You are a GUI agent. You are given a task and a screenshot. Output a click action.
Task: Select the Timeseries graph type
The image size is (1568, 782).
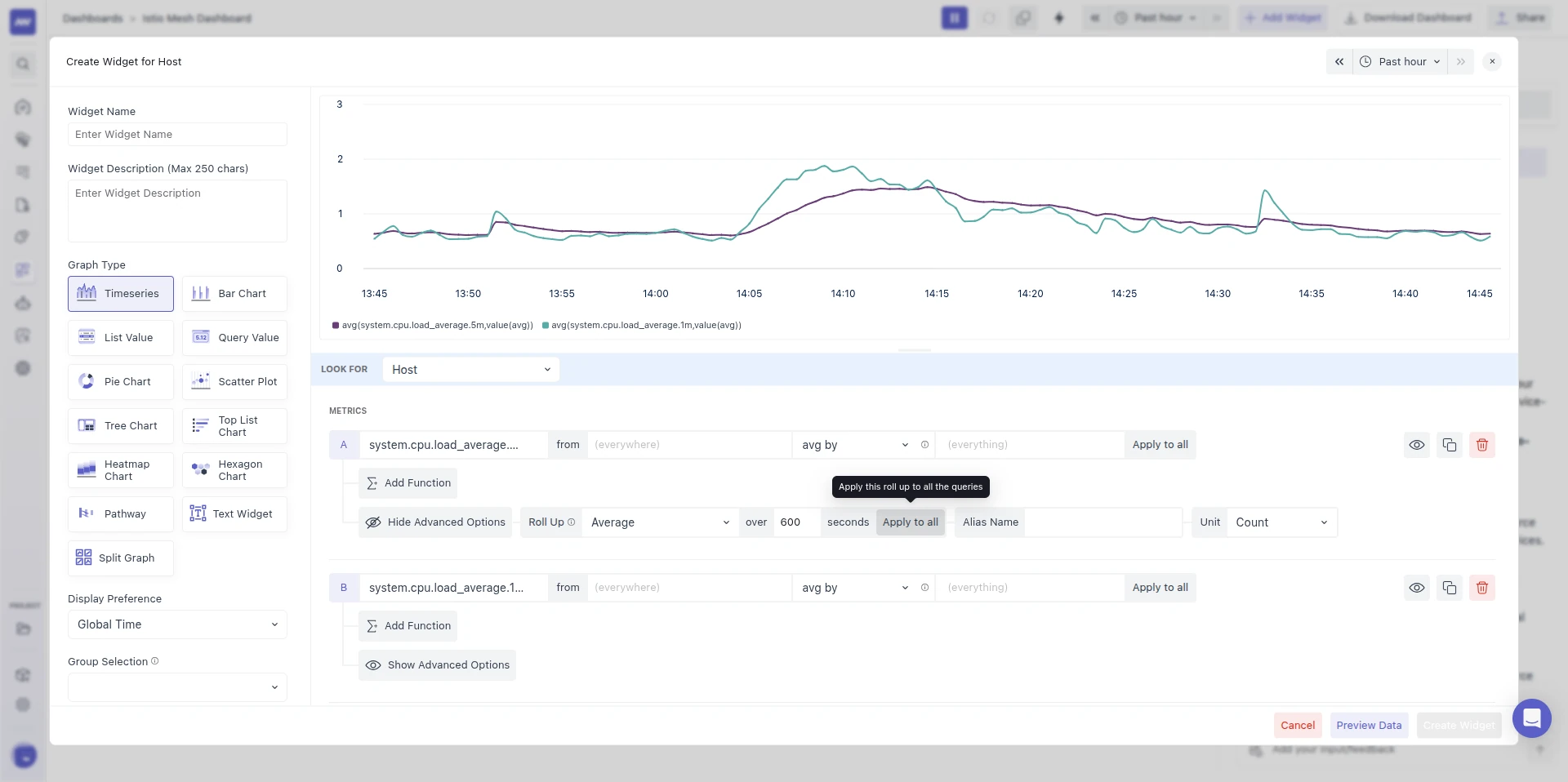point(121,294)
